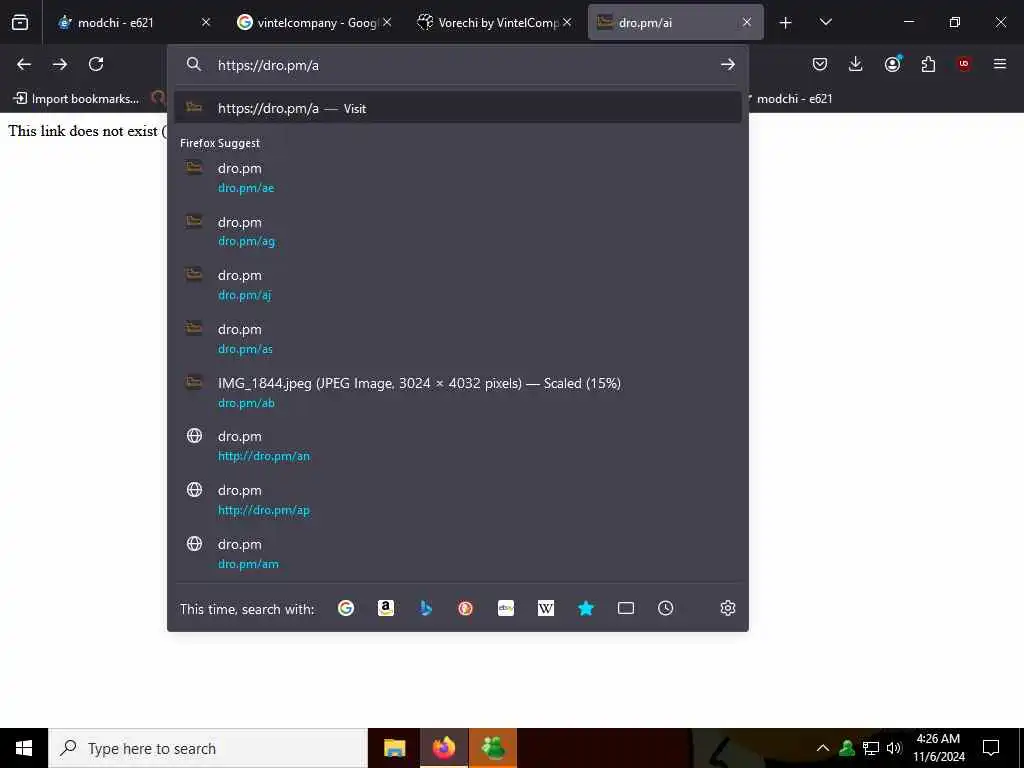Open the uBlock Origin extension icon
This screenshot has height=768, width=1024.
964,64
